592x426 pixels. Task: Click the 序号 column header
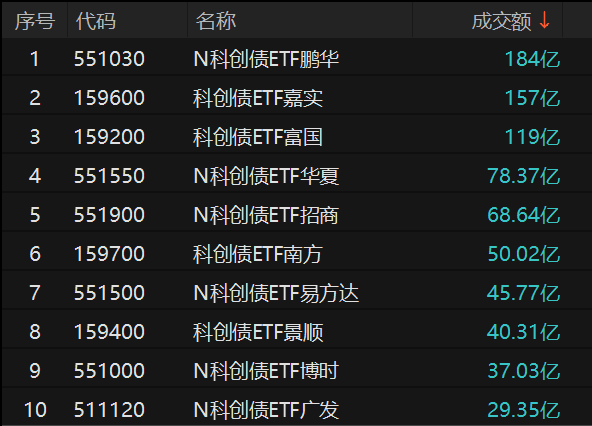pyautogui.click(x=35, y=21)
